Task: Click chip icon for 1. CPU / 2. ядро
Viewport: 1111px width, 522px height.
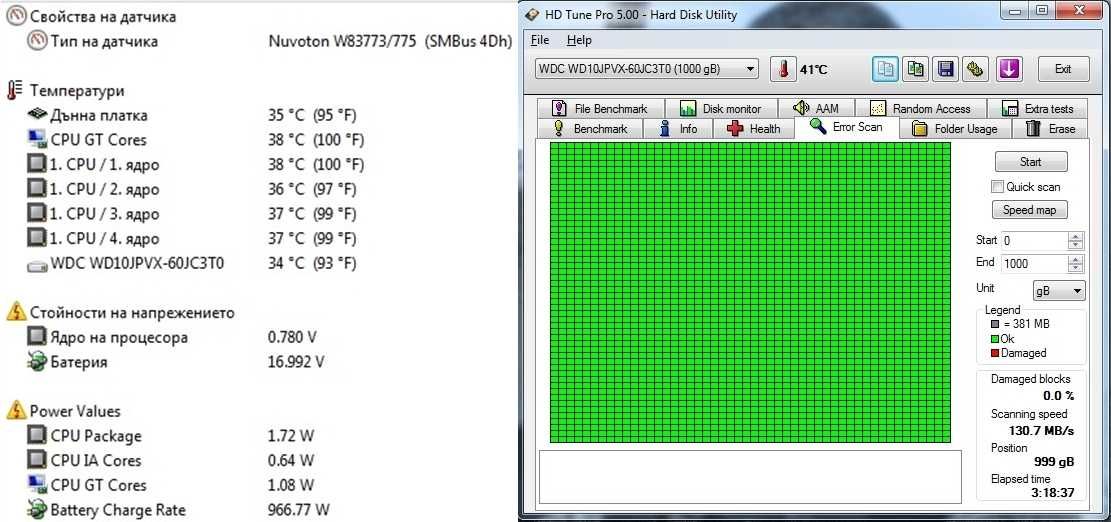Action: (37, 189)
